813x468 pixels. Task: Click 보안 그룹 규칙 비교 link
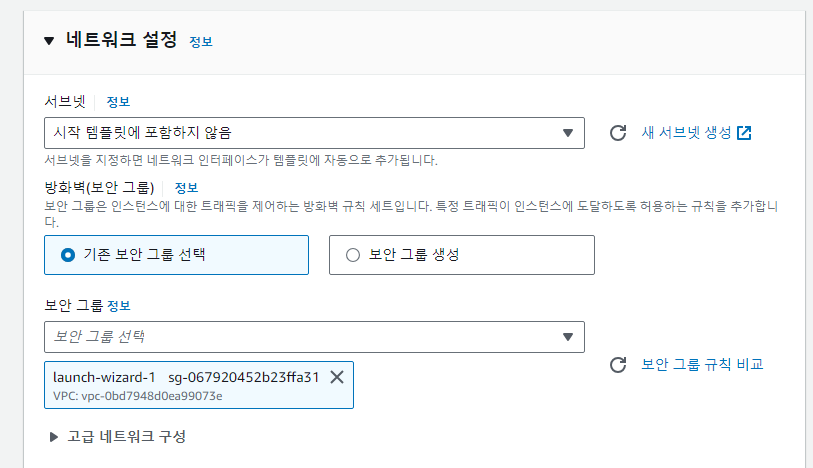[702, 364]
